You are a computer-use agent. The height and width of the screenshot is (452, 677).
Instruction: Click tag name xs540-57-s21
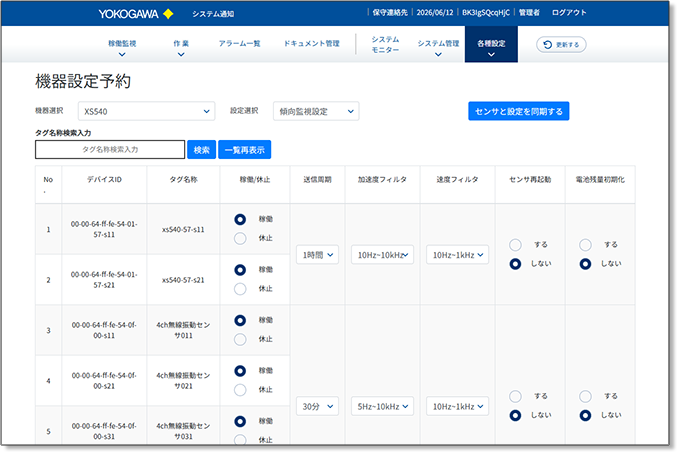(x=183, y=280)
